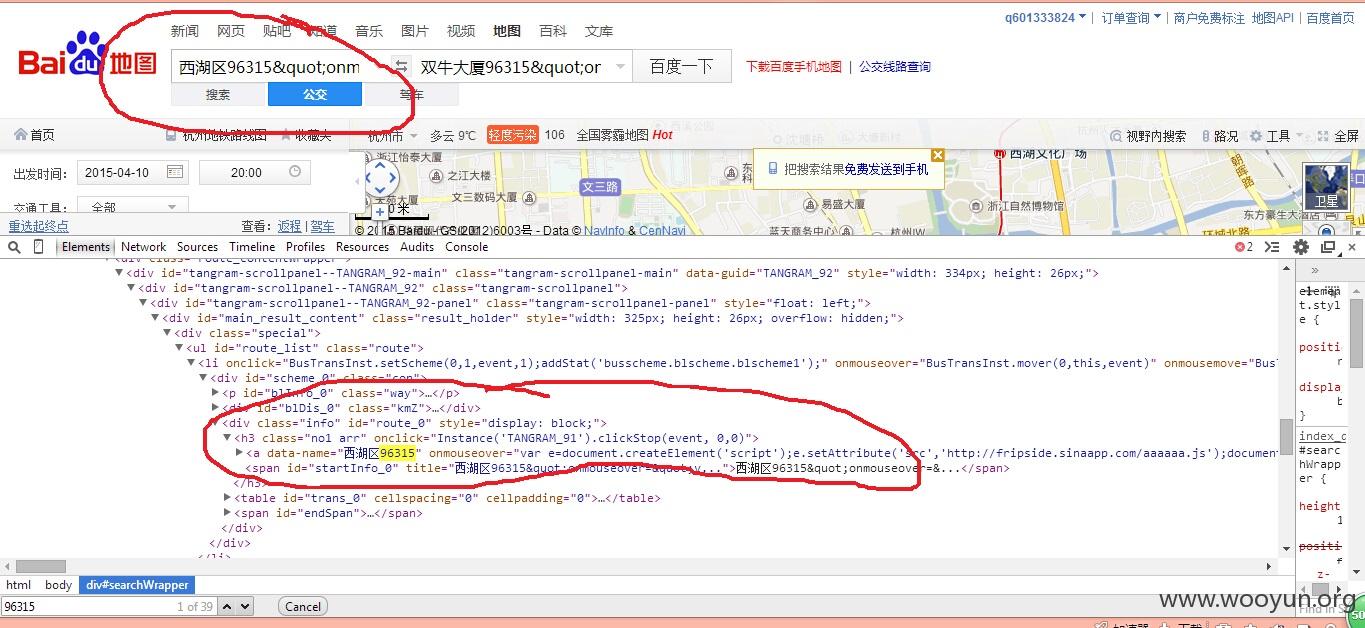Image resolution: width=1365 pixels, height=628 pixels.
Task: Open the Resources tab
Action: [x=362, y=247]
